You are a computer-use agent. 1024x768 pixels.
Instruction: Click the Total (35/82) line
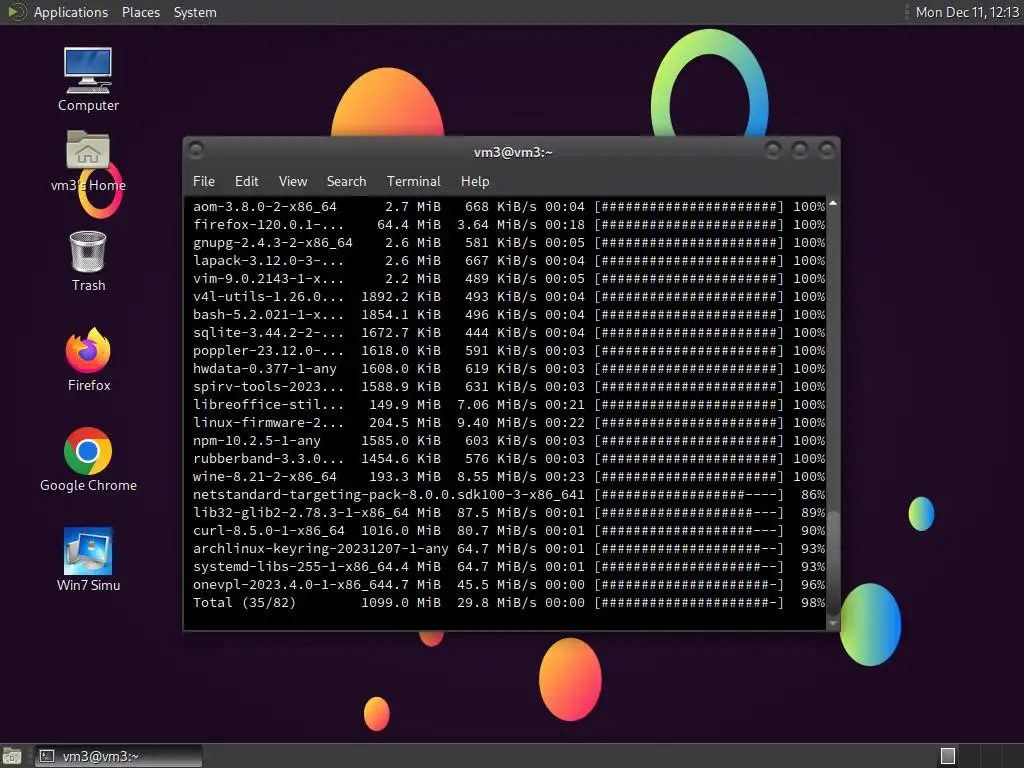point(509,602)
